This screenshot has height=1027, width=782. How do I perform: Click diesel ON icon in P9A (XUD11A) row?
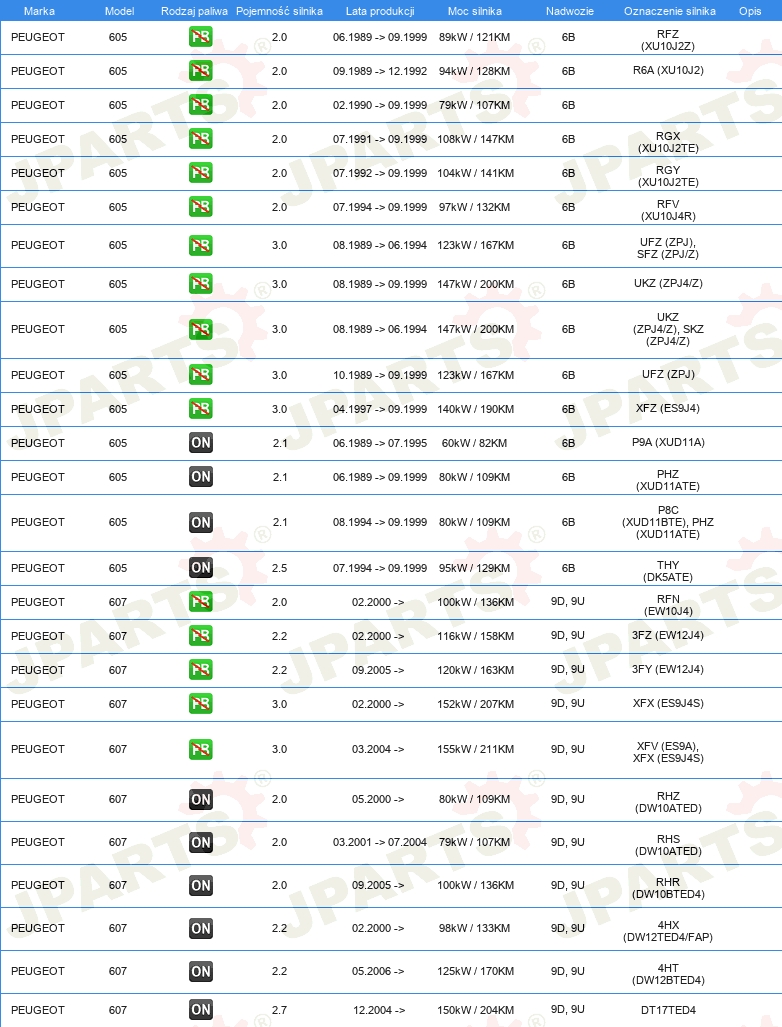tap(200, 443)
